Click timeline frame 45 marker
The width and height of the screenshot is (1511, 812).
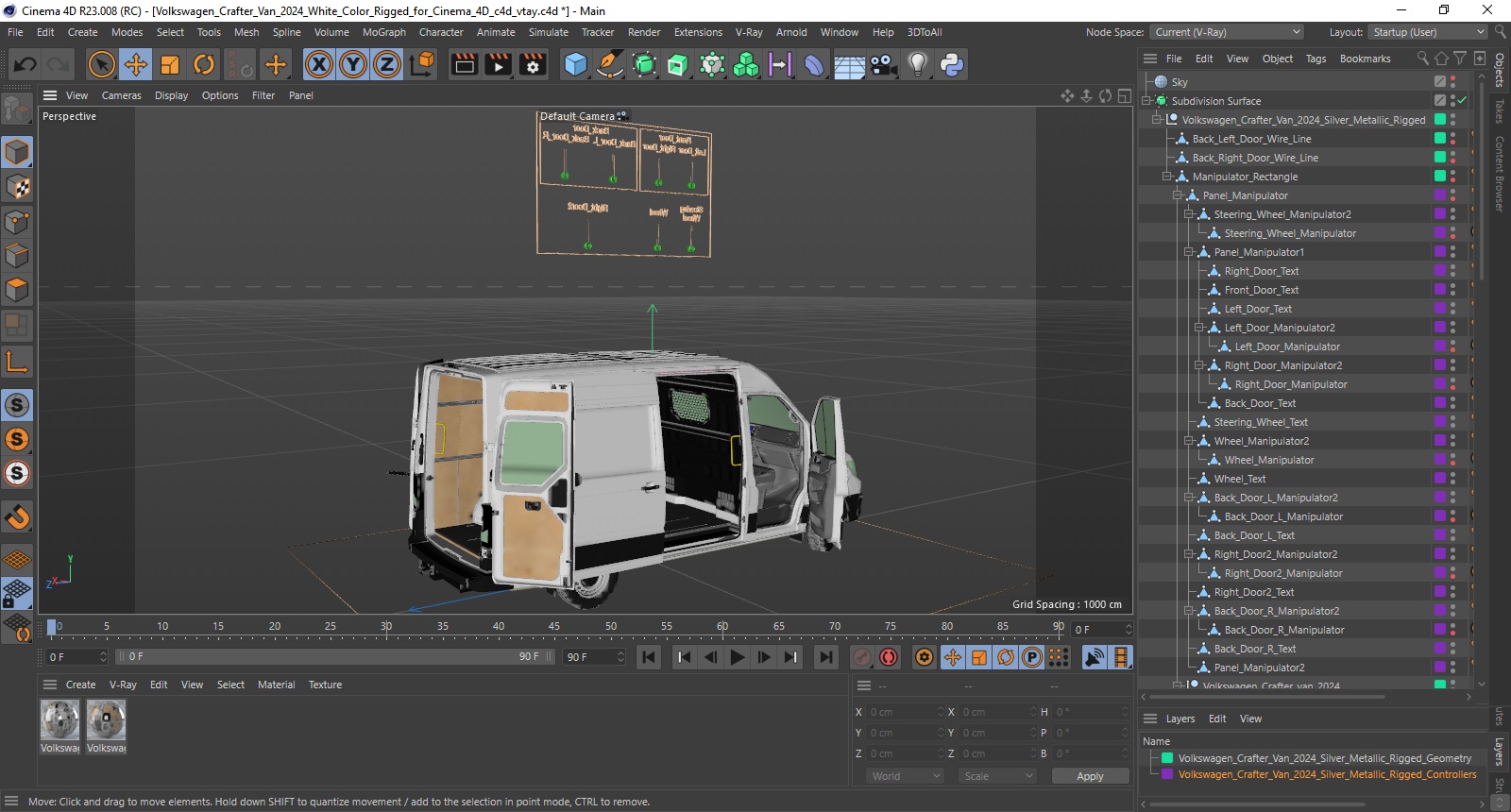pyautogui.click(x=554, y=626)
